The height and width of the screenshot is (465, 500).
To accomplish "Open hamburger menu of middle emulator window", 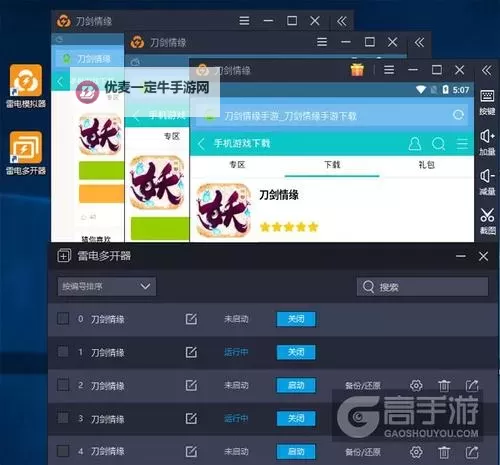I will [322, 42].
